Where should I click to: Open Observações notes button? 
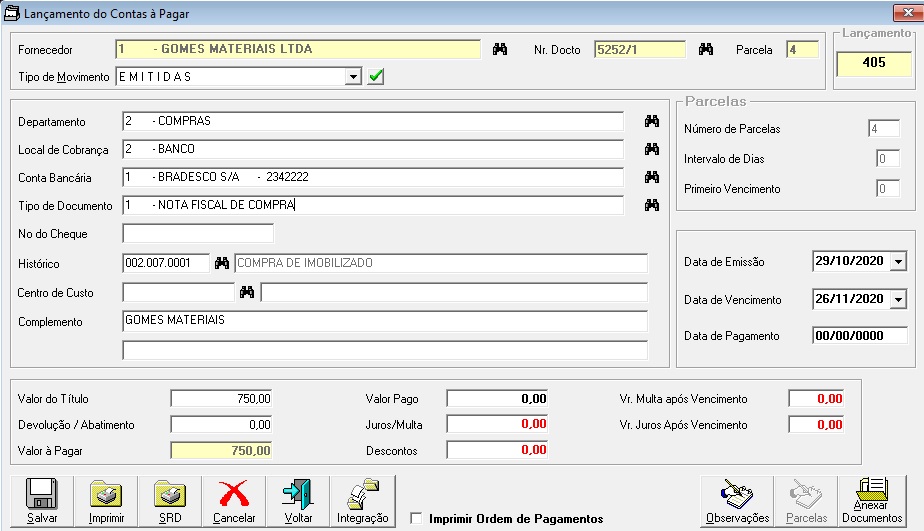click(737, 502)
